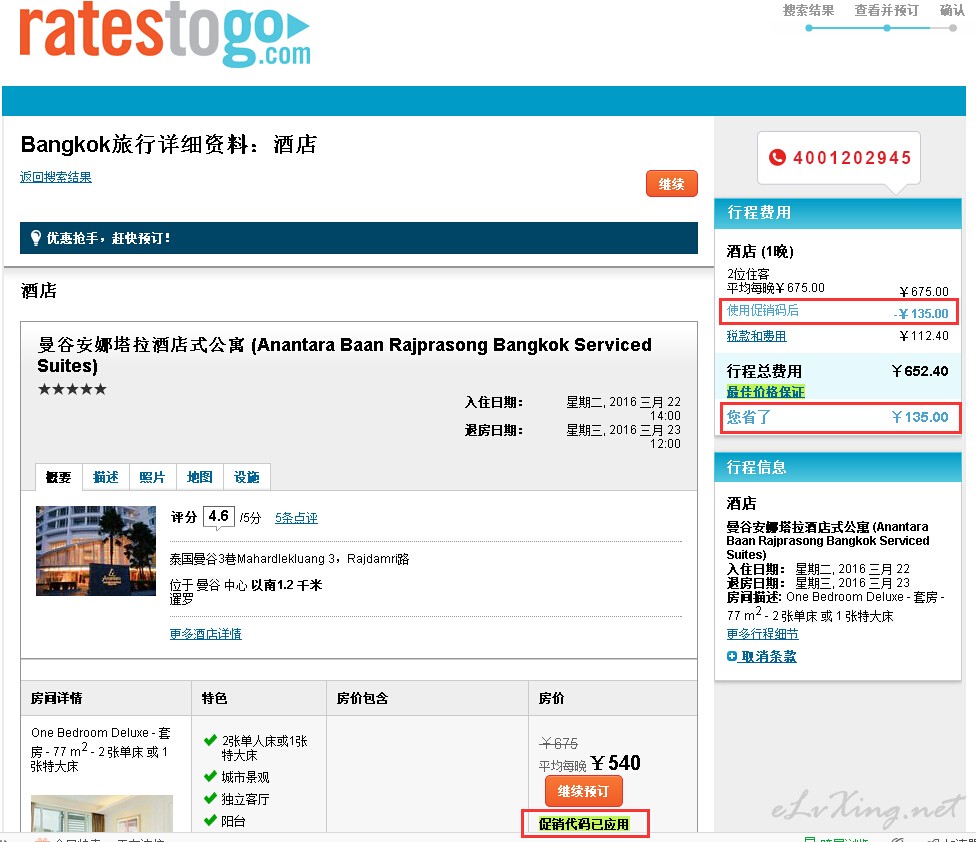Click the 房价包含 column header

click(x=362, y=698)
